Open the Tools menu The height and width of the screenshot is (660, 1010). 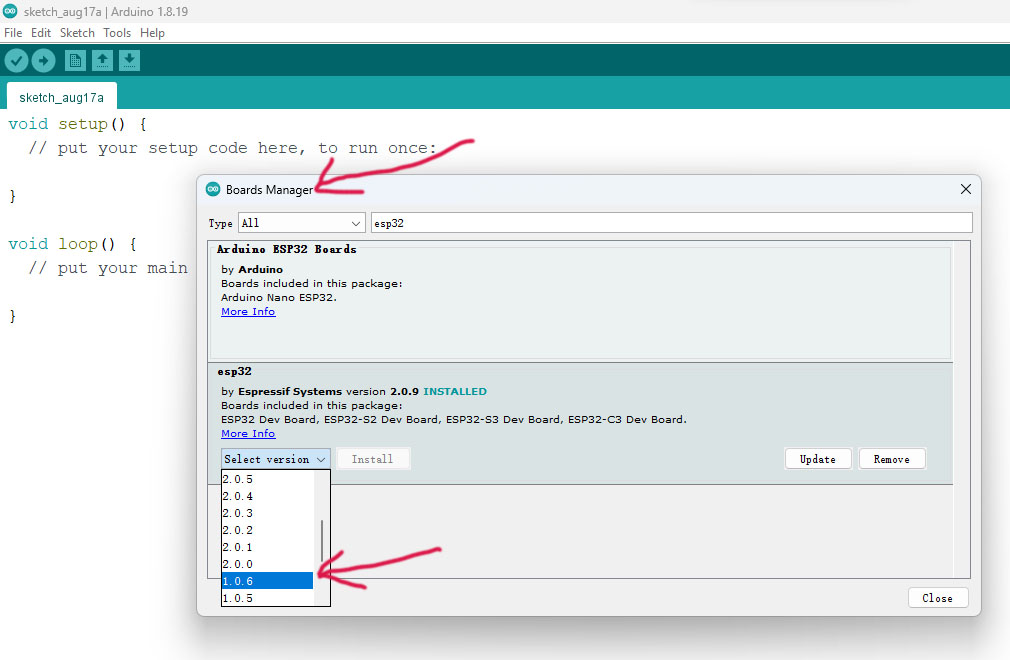tap(117, 33)
